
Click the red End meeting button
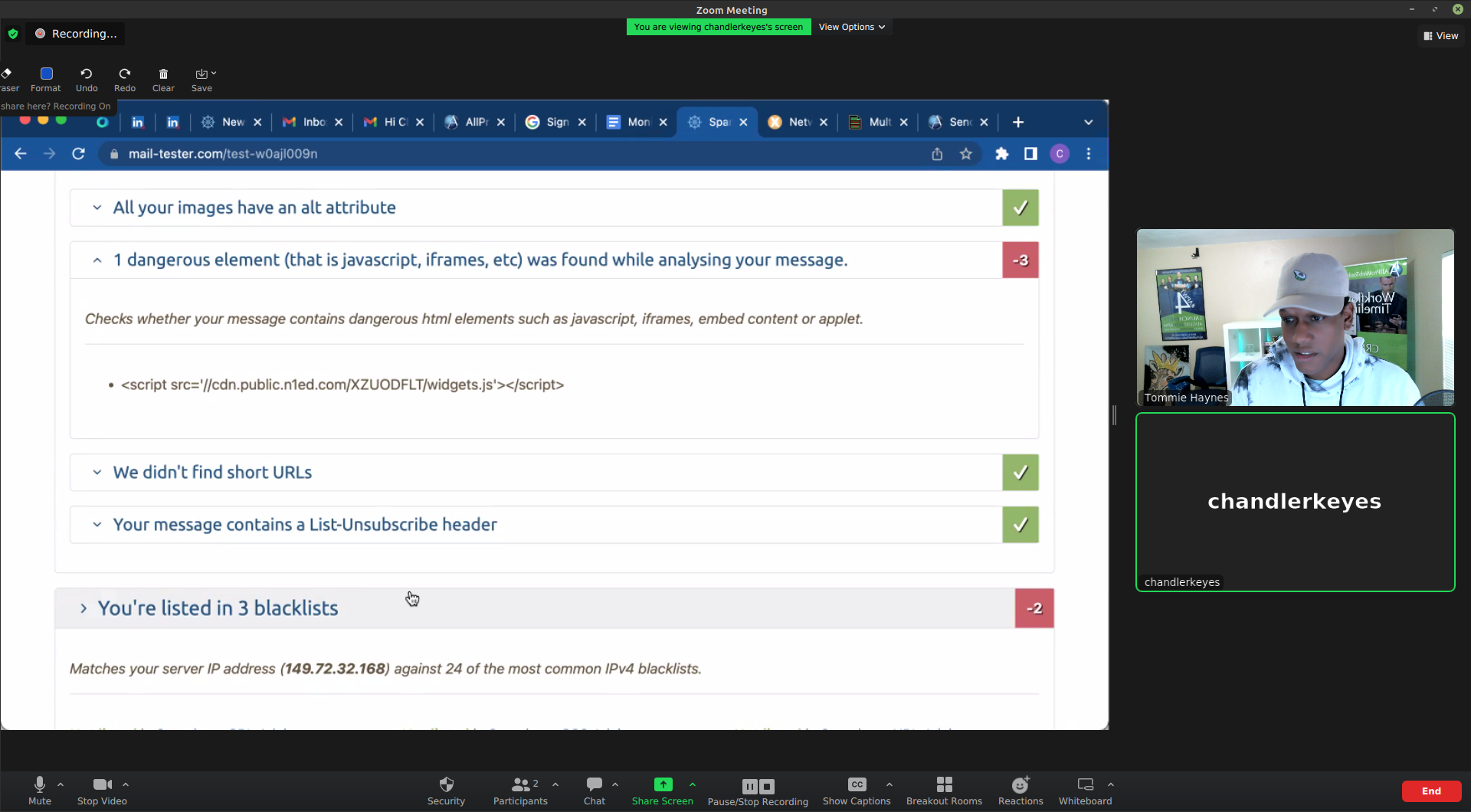click(x=1431, y=791)
